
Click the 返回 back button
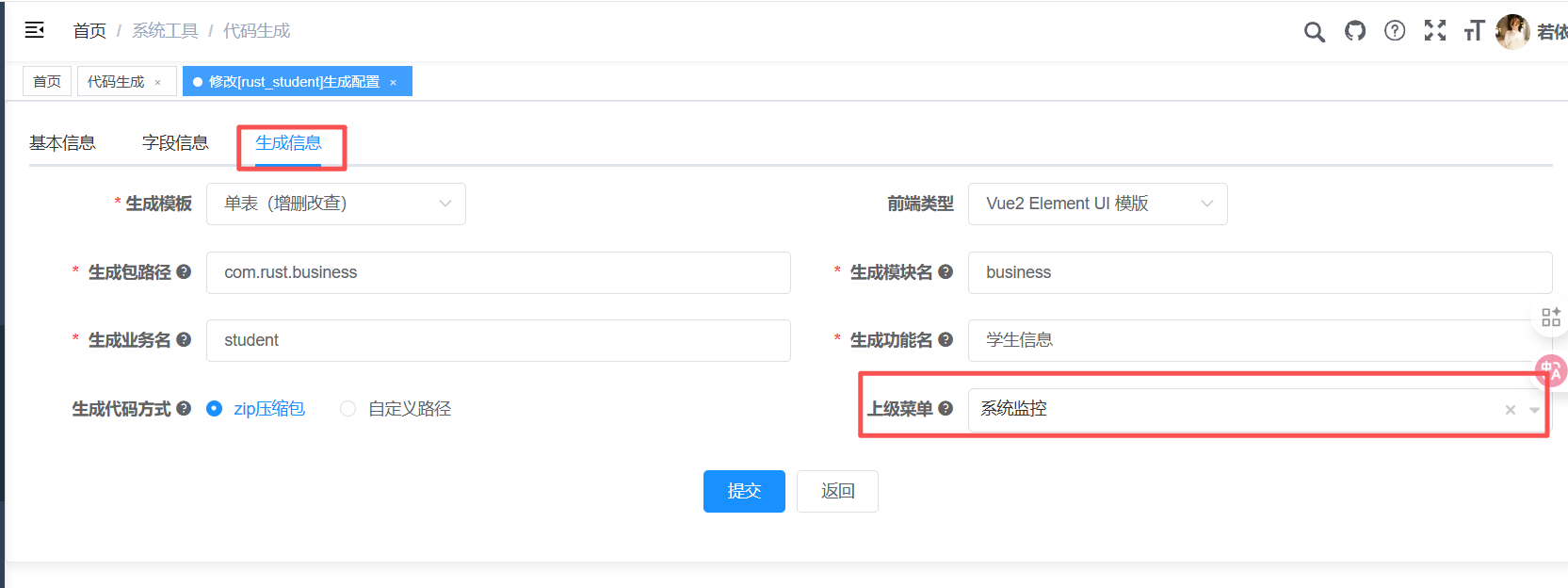click(x=837, y=491)
